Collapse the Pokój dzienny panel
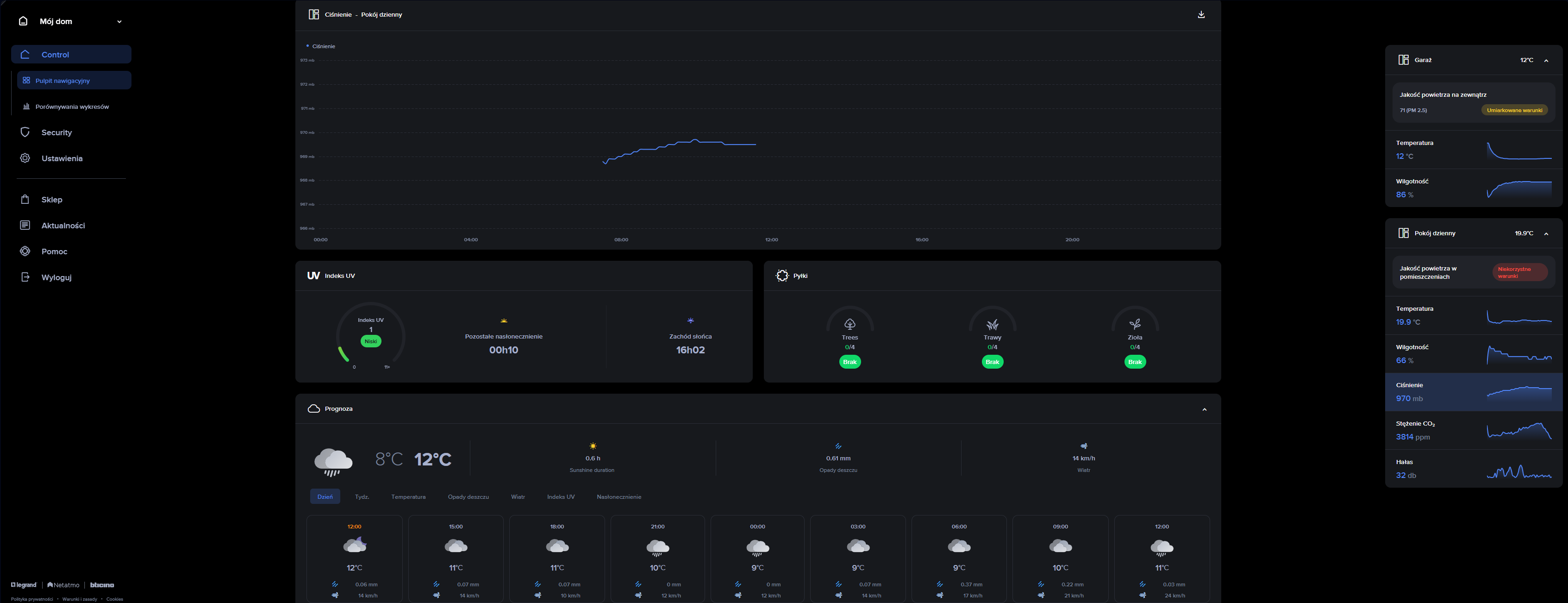The width and height of the screenshot is (1568, 603). pyautogui.click(x=1546, y=234)
